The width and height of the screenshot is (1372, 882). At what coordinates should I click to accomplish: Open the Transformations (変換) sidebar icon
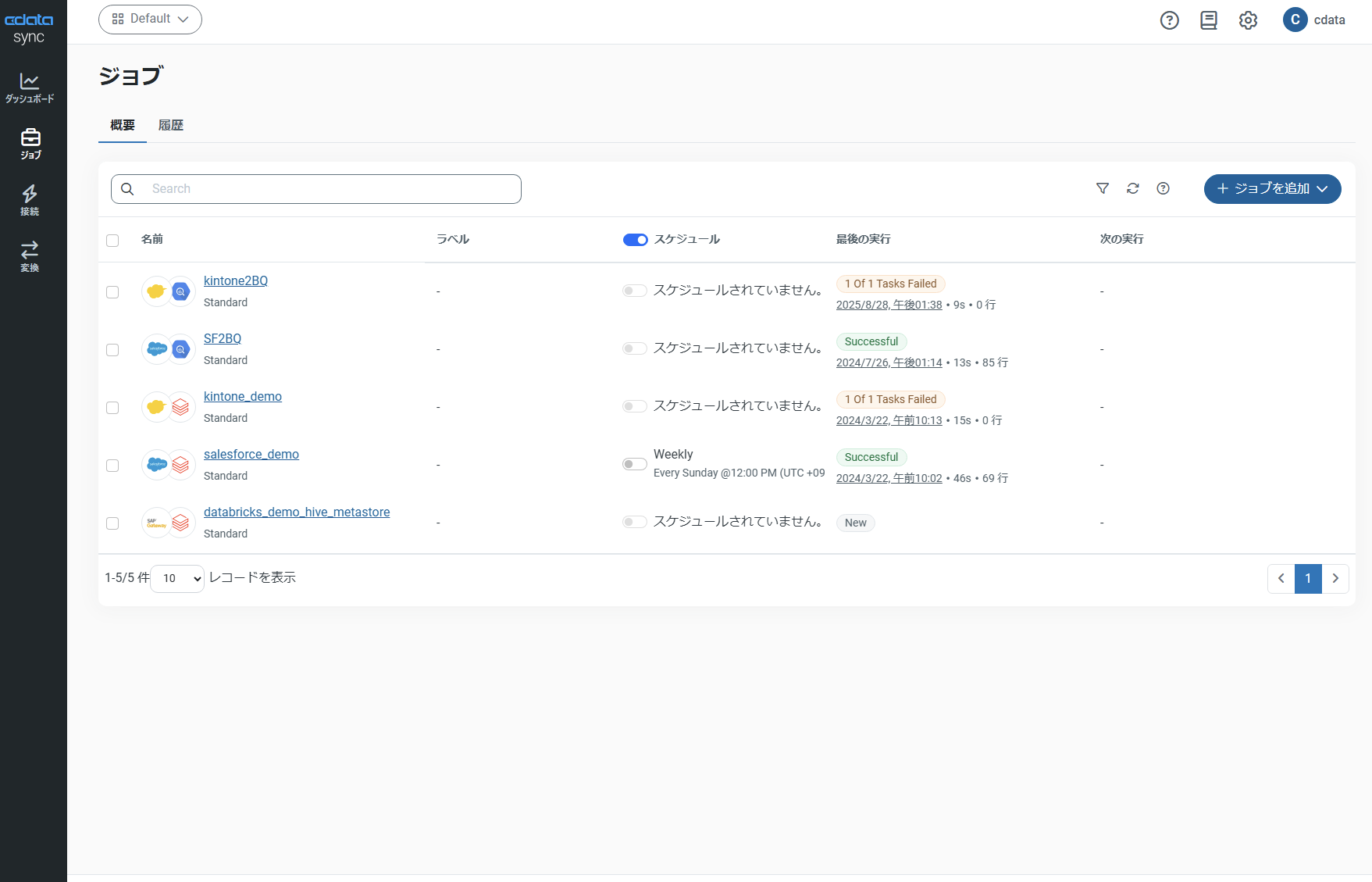30,256
